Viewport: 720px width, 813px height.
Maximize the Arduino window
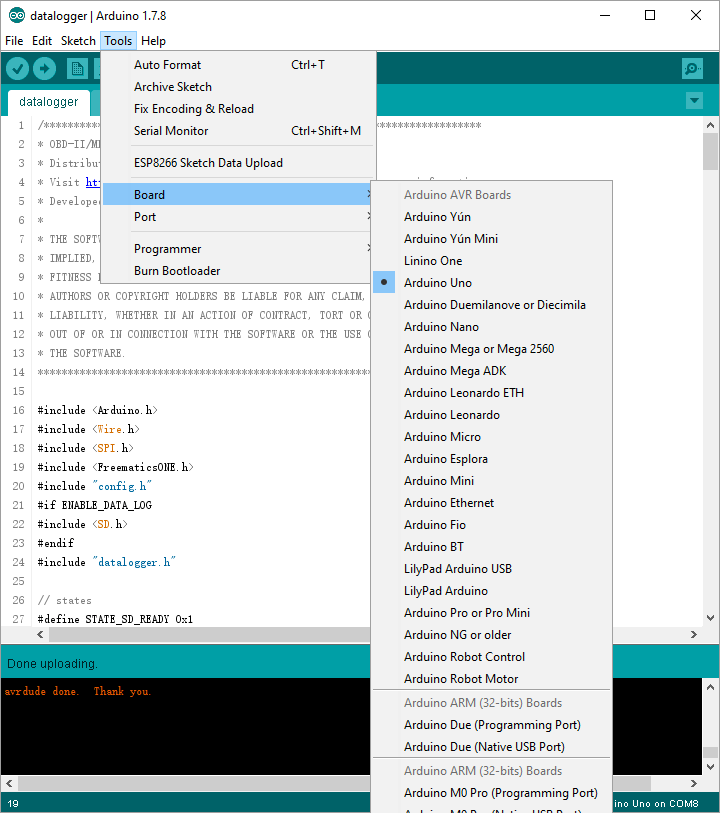650,16
